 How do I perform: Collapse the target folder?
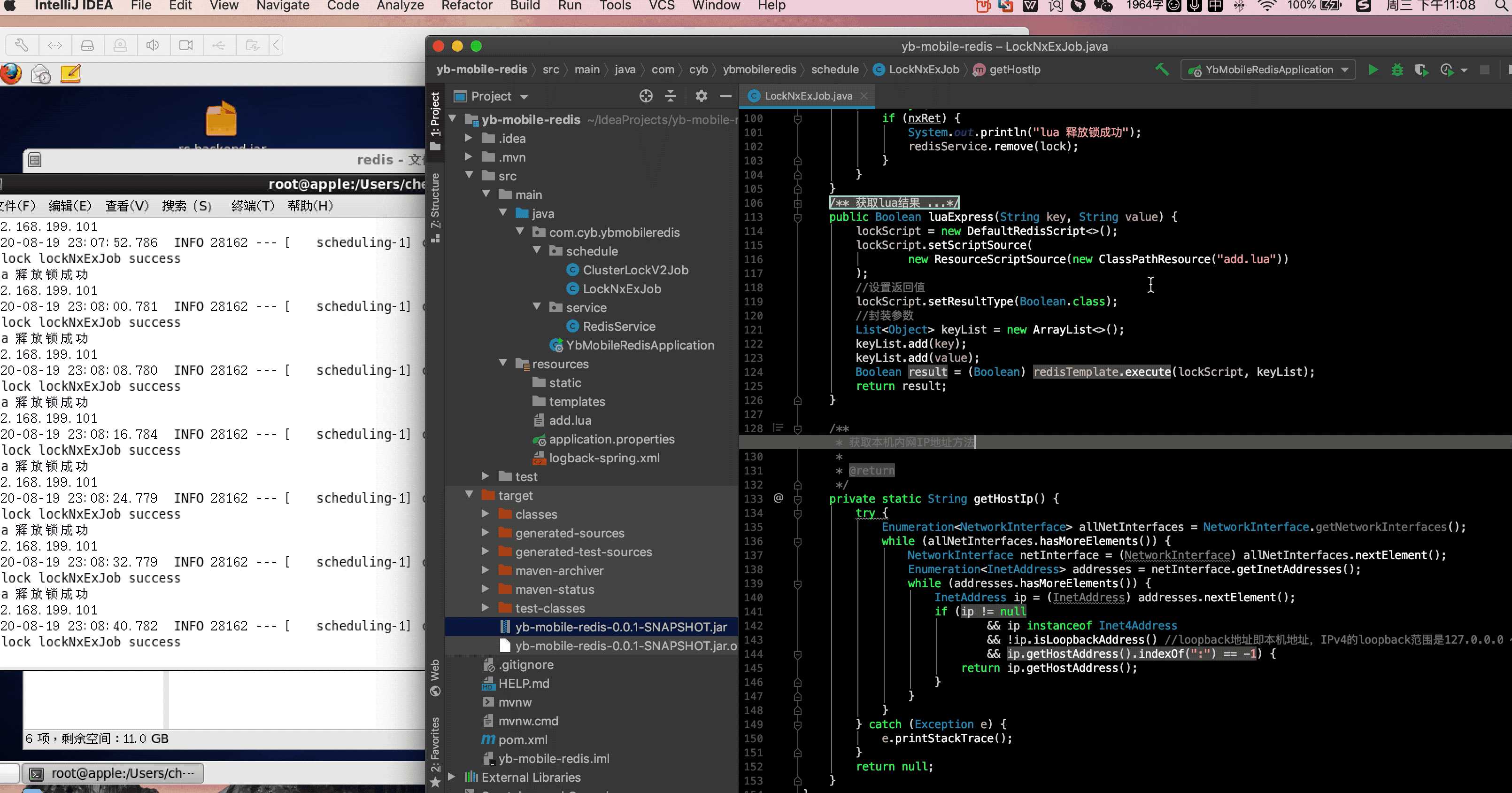(469, 495)
